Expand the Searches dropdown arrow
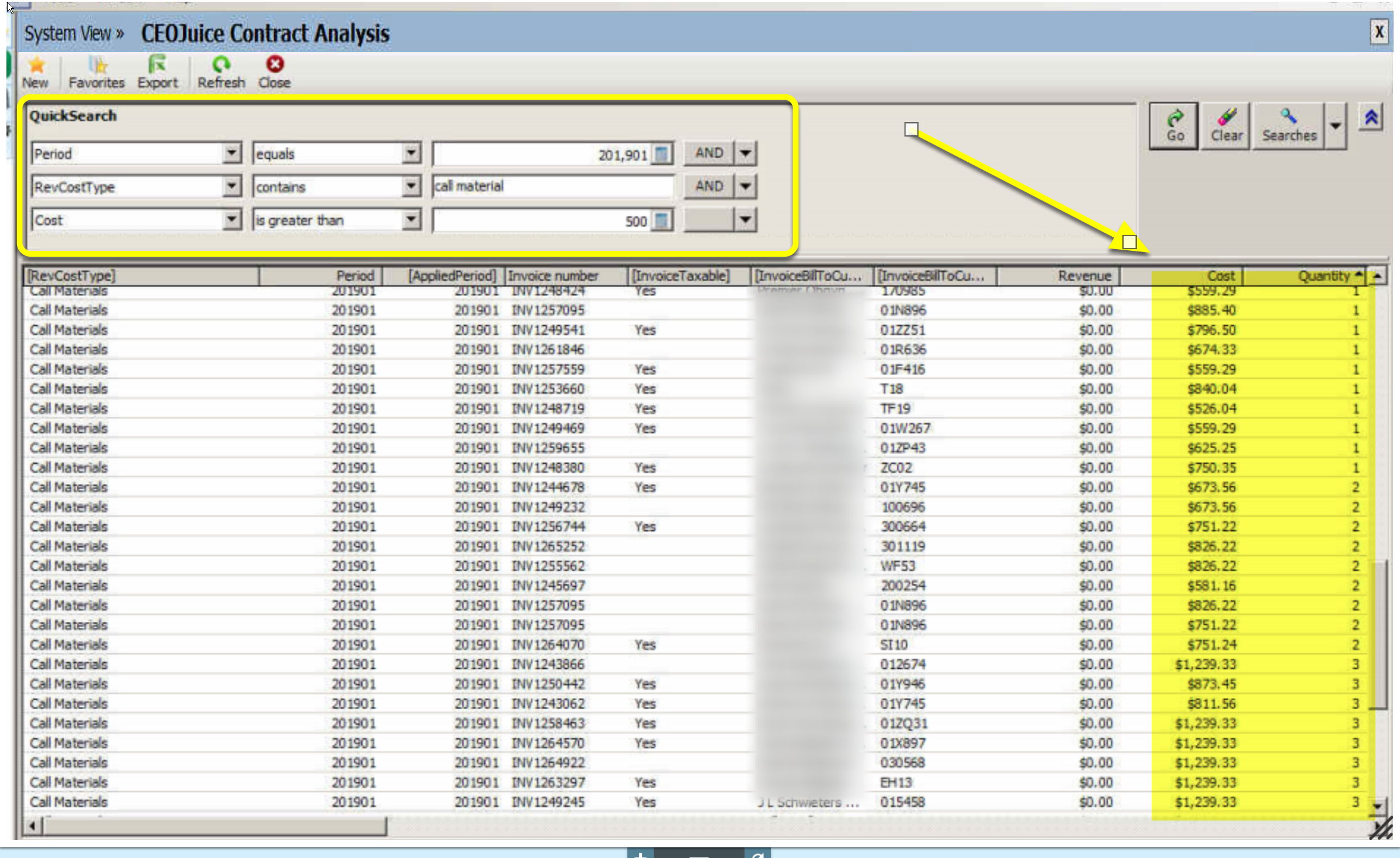Screen dimensions: 1400x858 [1335, 126]
